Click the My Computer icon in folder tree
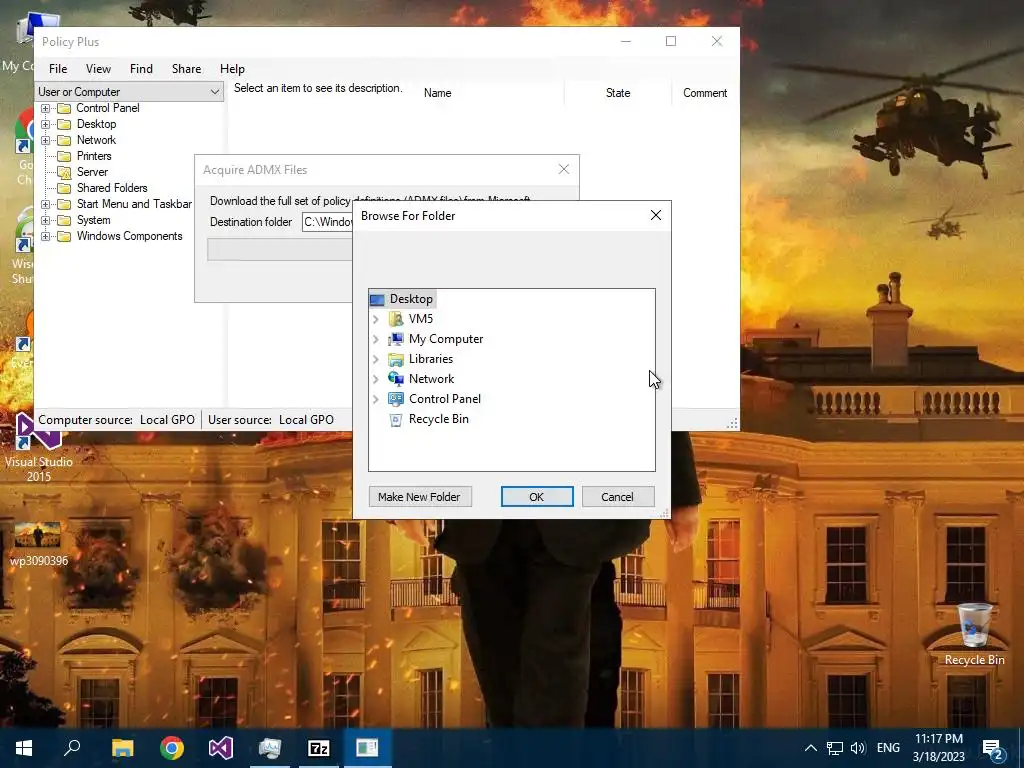Screen dimensions: 1024x768 pyautogui.click(x=396, y=339)
